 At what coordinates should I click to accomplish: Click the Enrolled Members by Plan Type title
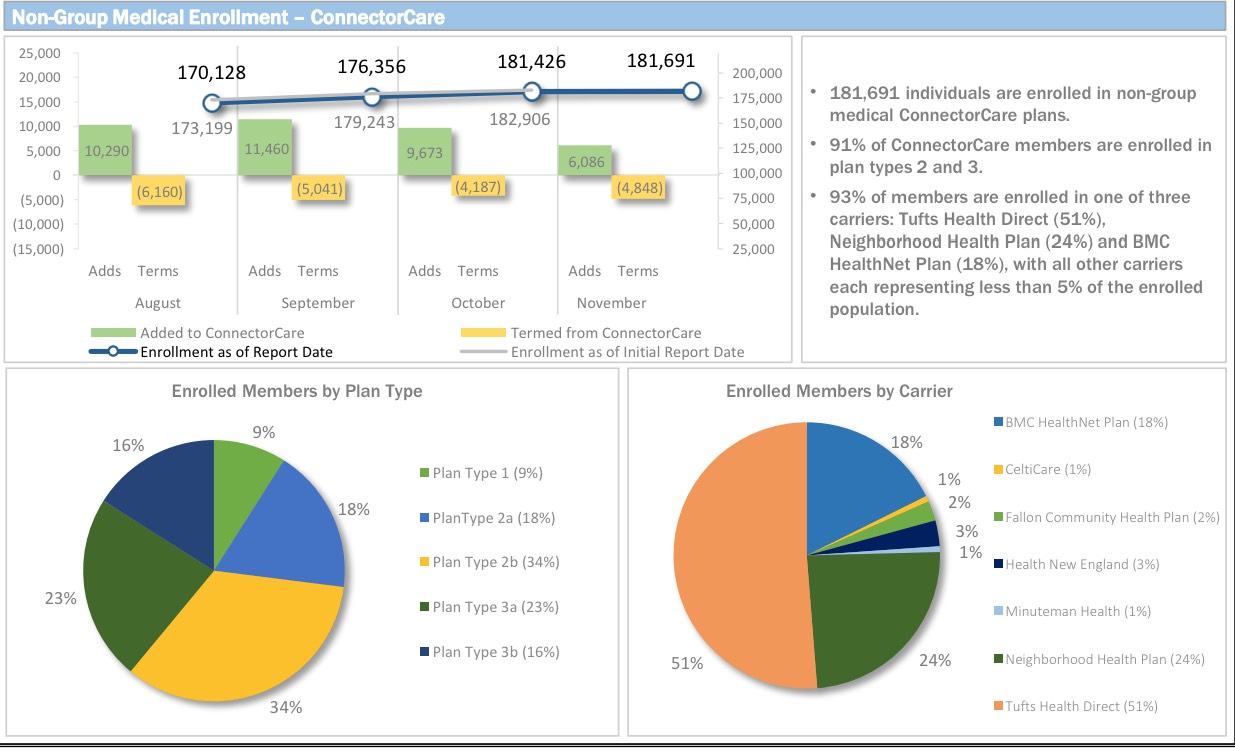298,391
